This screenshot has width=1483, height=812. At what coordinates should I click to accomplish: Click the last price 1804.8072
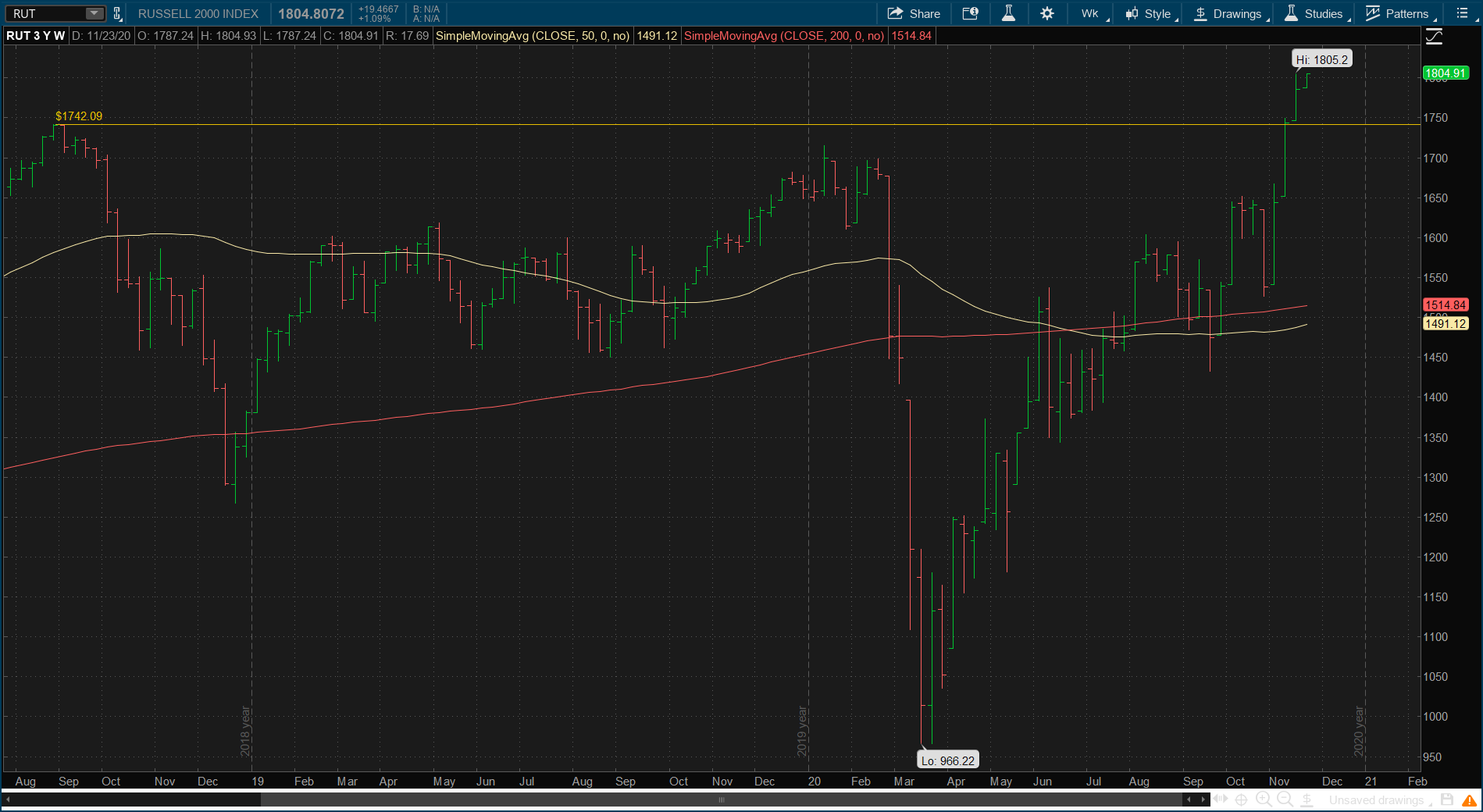[x=311, y=13]
